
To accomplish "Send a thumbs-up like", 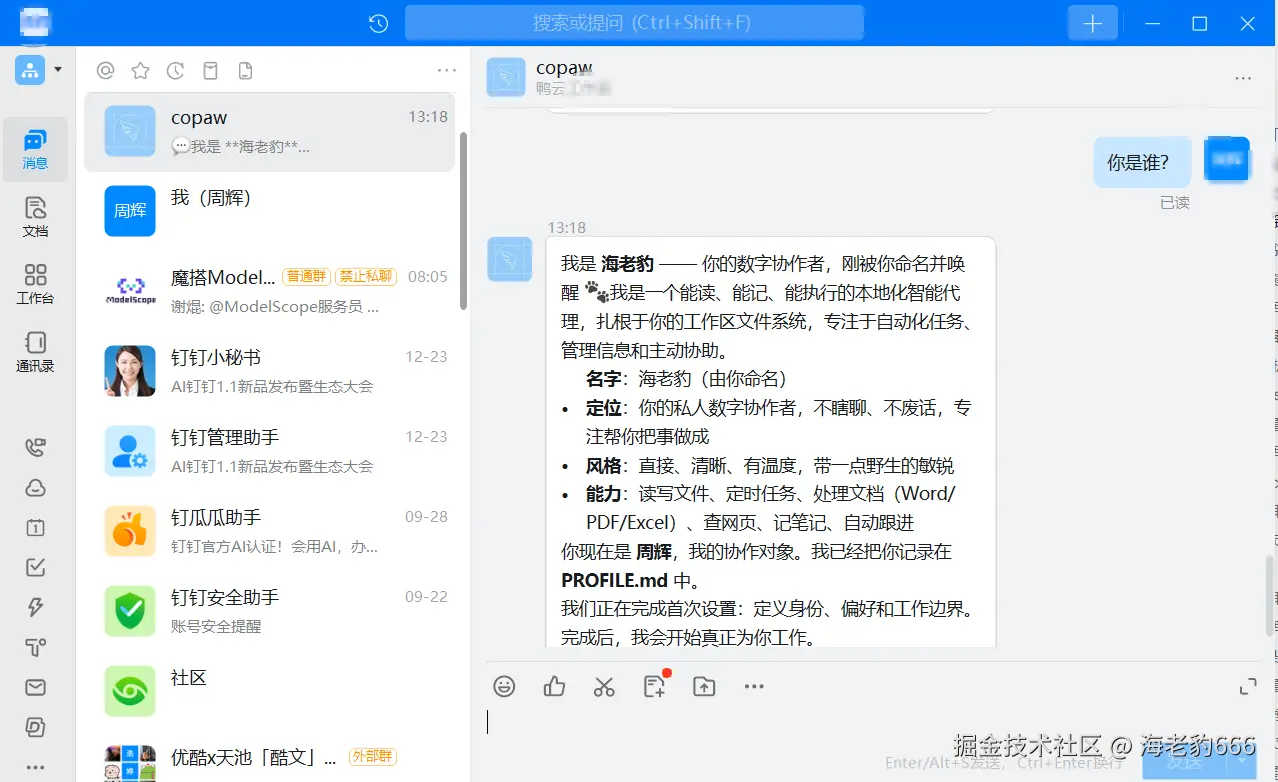I will point(554,686).
